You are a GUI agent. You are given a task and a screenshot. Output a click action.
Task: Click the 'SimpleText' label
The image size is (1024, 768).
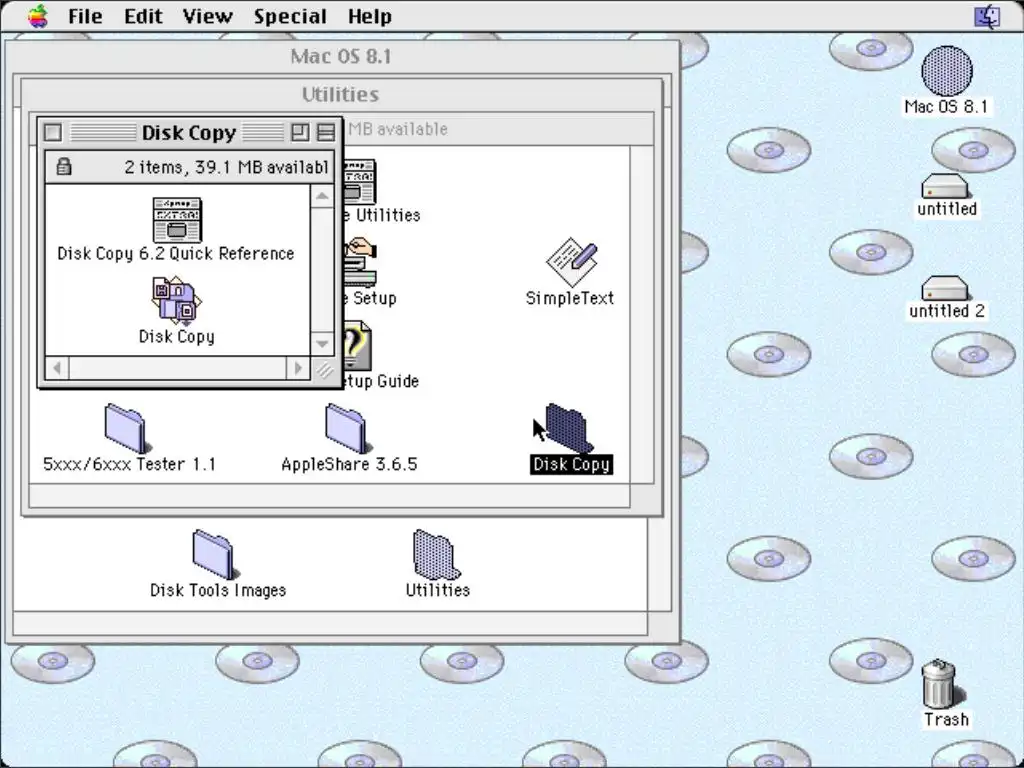(570, 298)
